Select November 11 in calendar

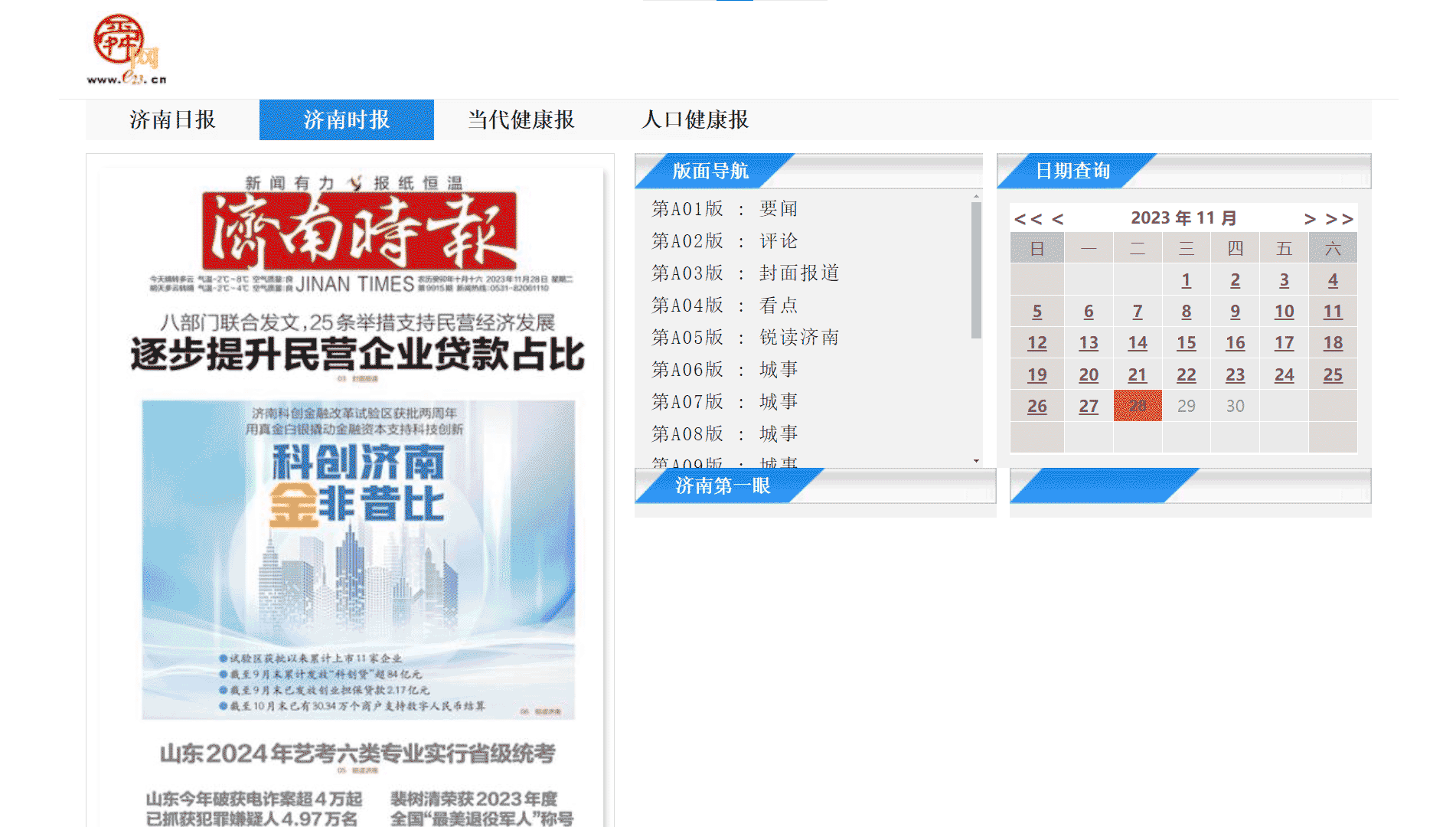pos(1333,312)
